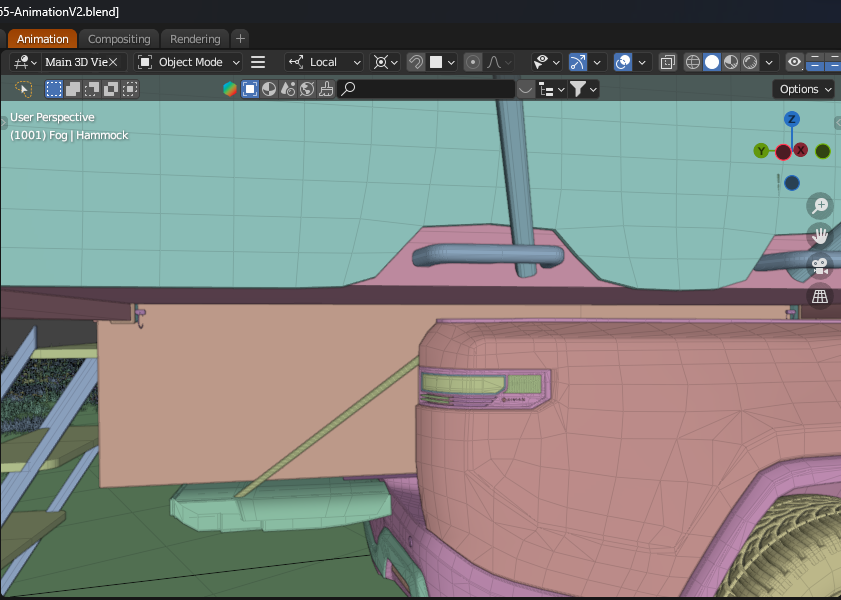Switch to the Animation workspace tab
This screenshot has width=841, height=600.
tap(42, 39)
